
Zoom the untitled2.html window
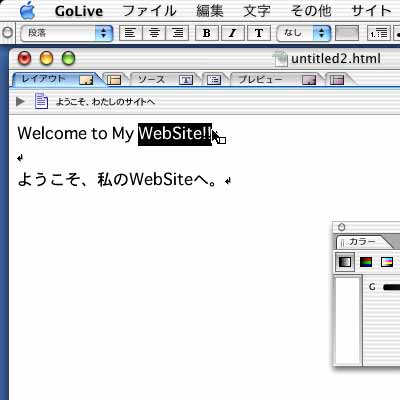69,59
